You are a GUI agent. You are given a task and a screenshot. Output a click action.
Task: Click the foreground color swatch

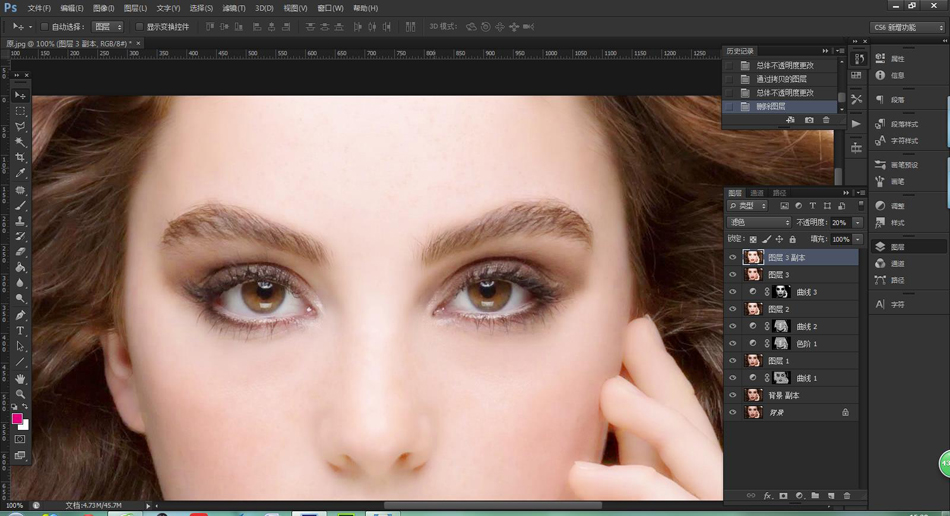coord(17,418)
